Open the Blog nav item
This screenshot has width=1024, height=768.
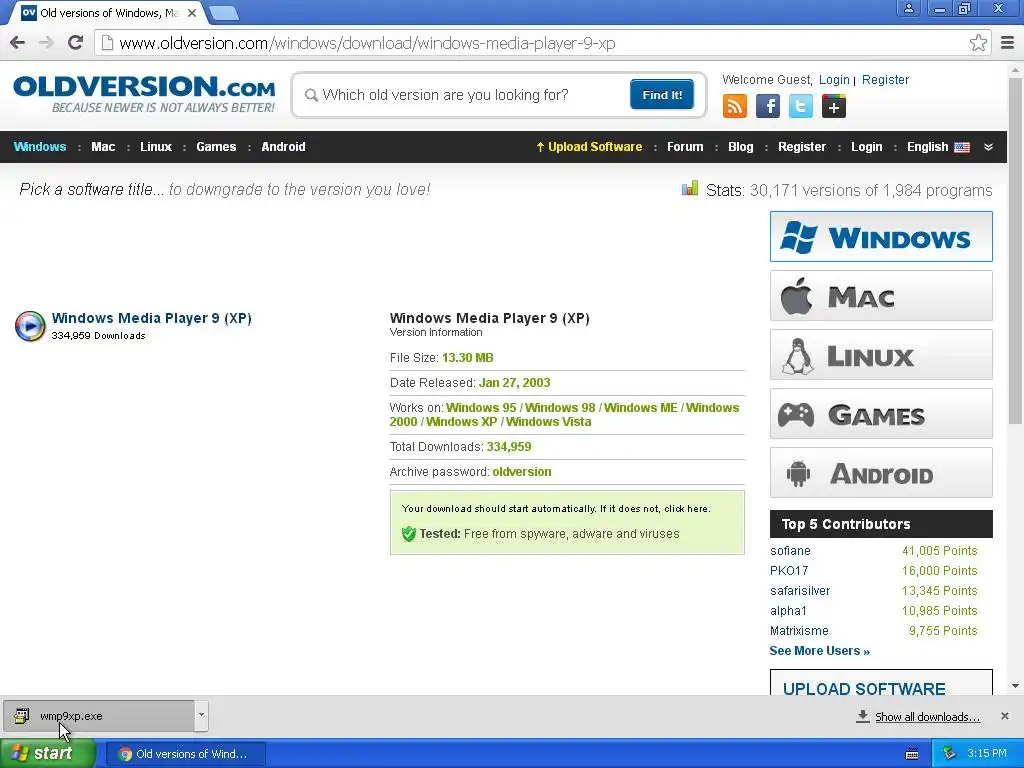[741, 147]
